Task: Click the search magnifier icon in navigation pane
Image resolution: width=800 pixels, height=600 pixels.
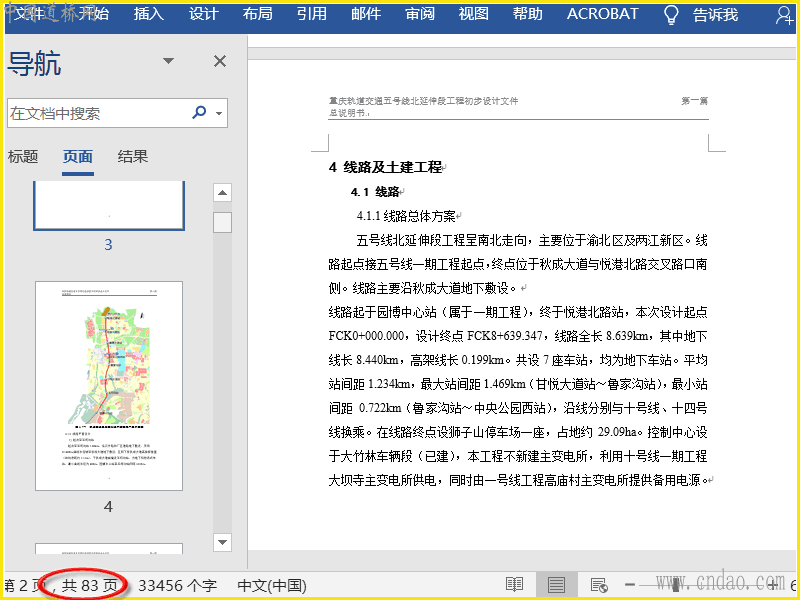Action: pos(199,113)
